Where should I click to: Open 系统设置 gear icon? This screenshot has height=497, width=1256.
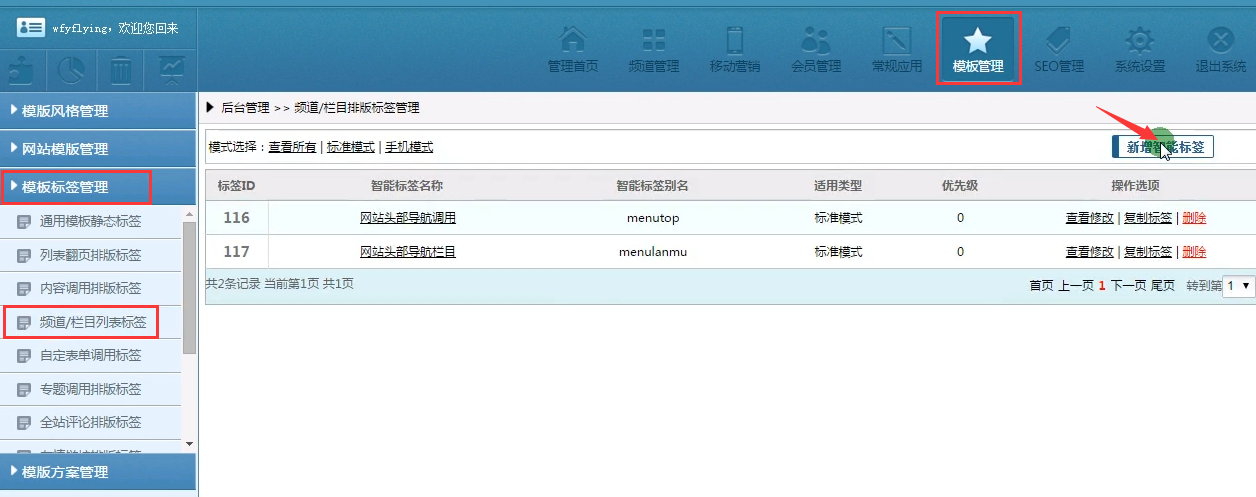(x=1139, y=49)
